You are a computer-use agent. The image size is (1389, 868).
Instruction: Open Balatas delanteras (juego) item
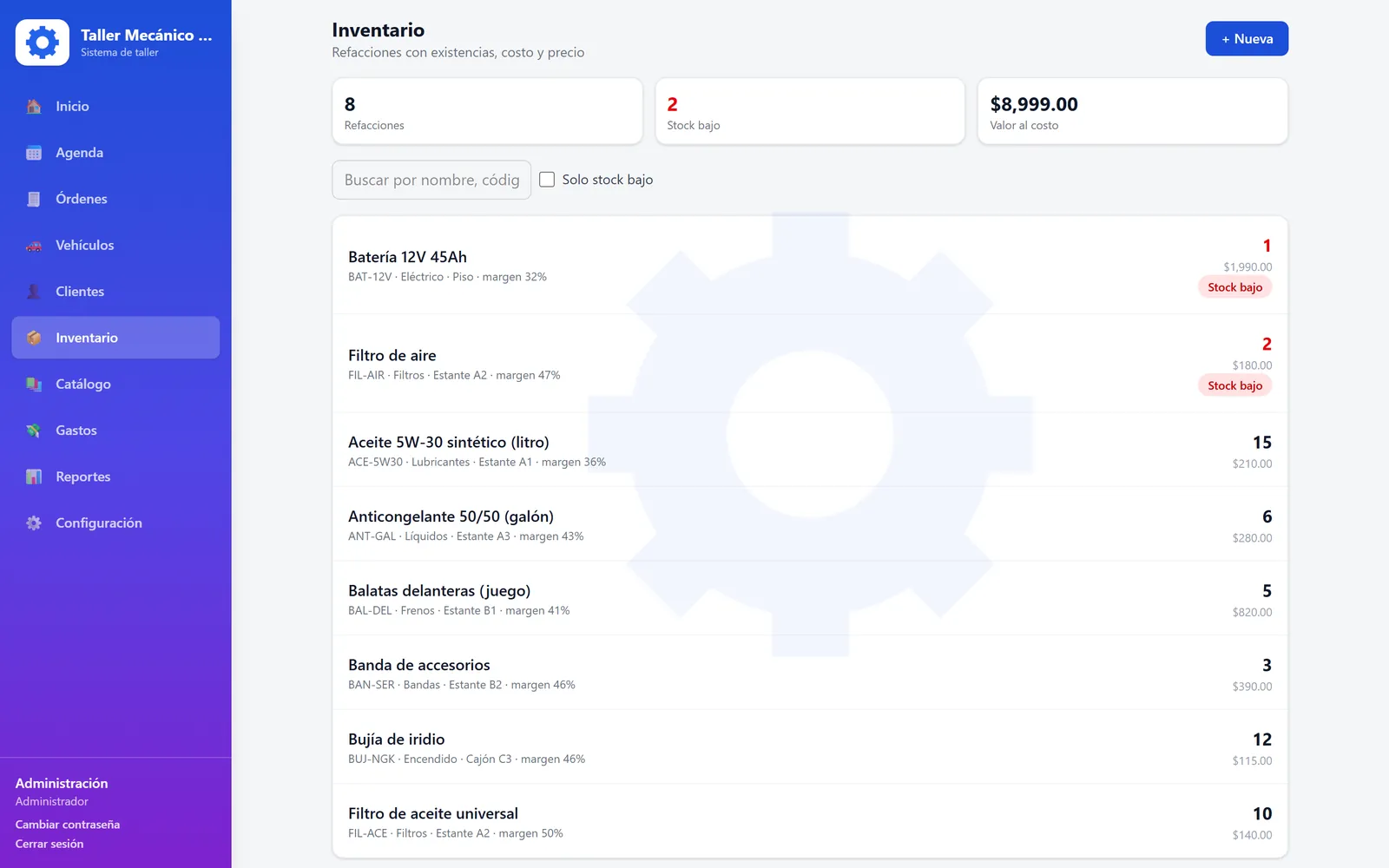(810, 599)
